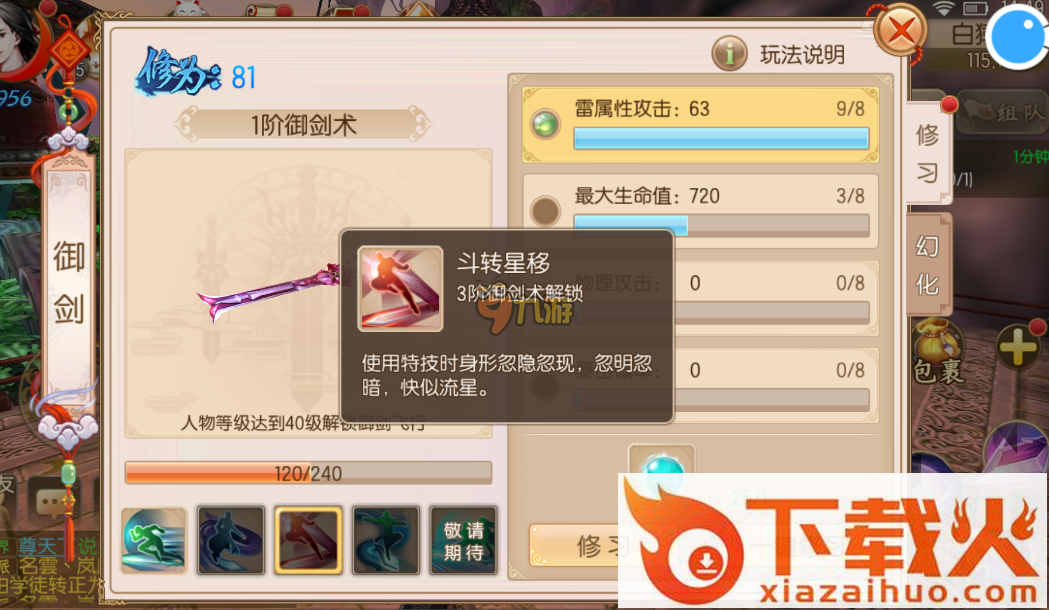This screenshot has height=610, width=1049.
Task: Close the 修为 panel with the red X
Action: pos(900,30)
